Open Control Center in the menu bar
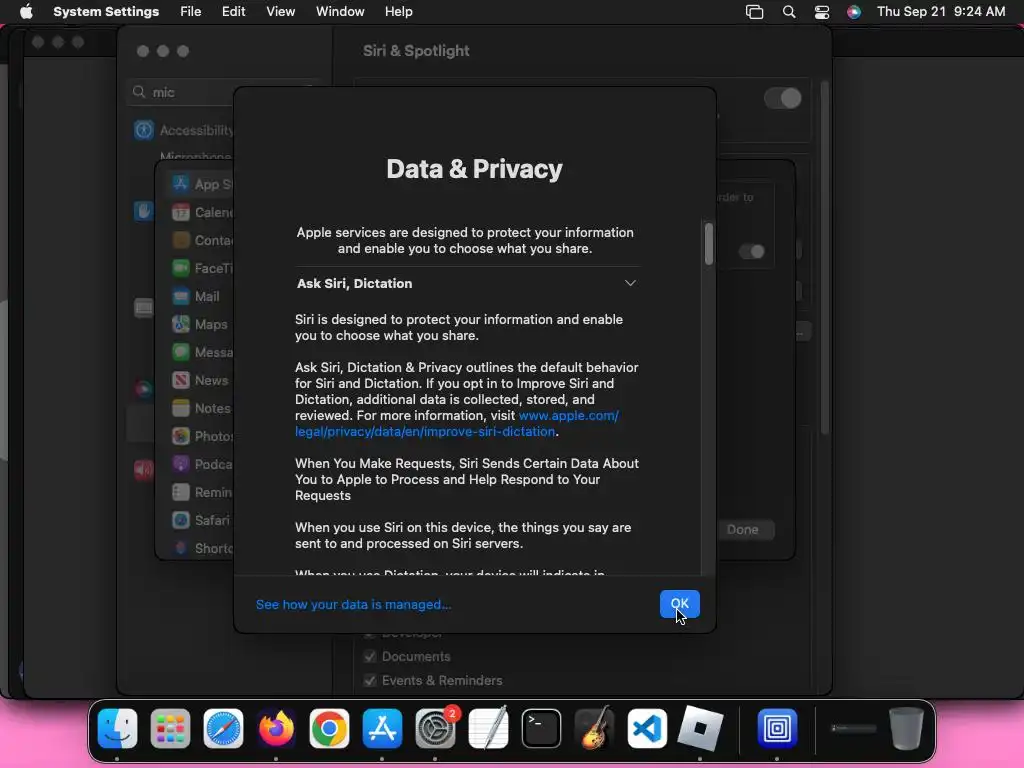This screenshot has height=768, width=1024. [x=822, y=12]
